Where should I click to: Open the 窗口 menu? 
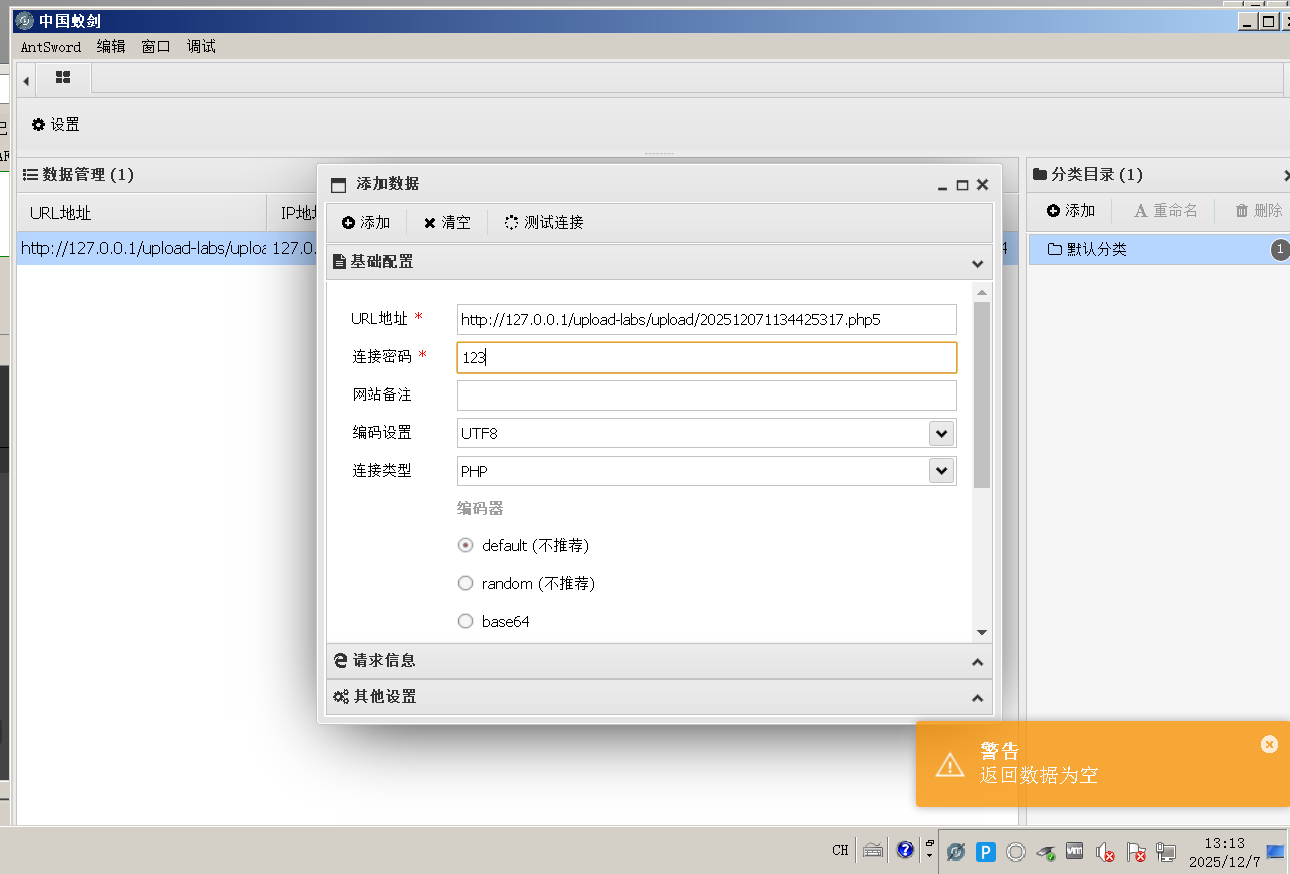pos(156,46)
